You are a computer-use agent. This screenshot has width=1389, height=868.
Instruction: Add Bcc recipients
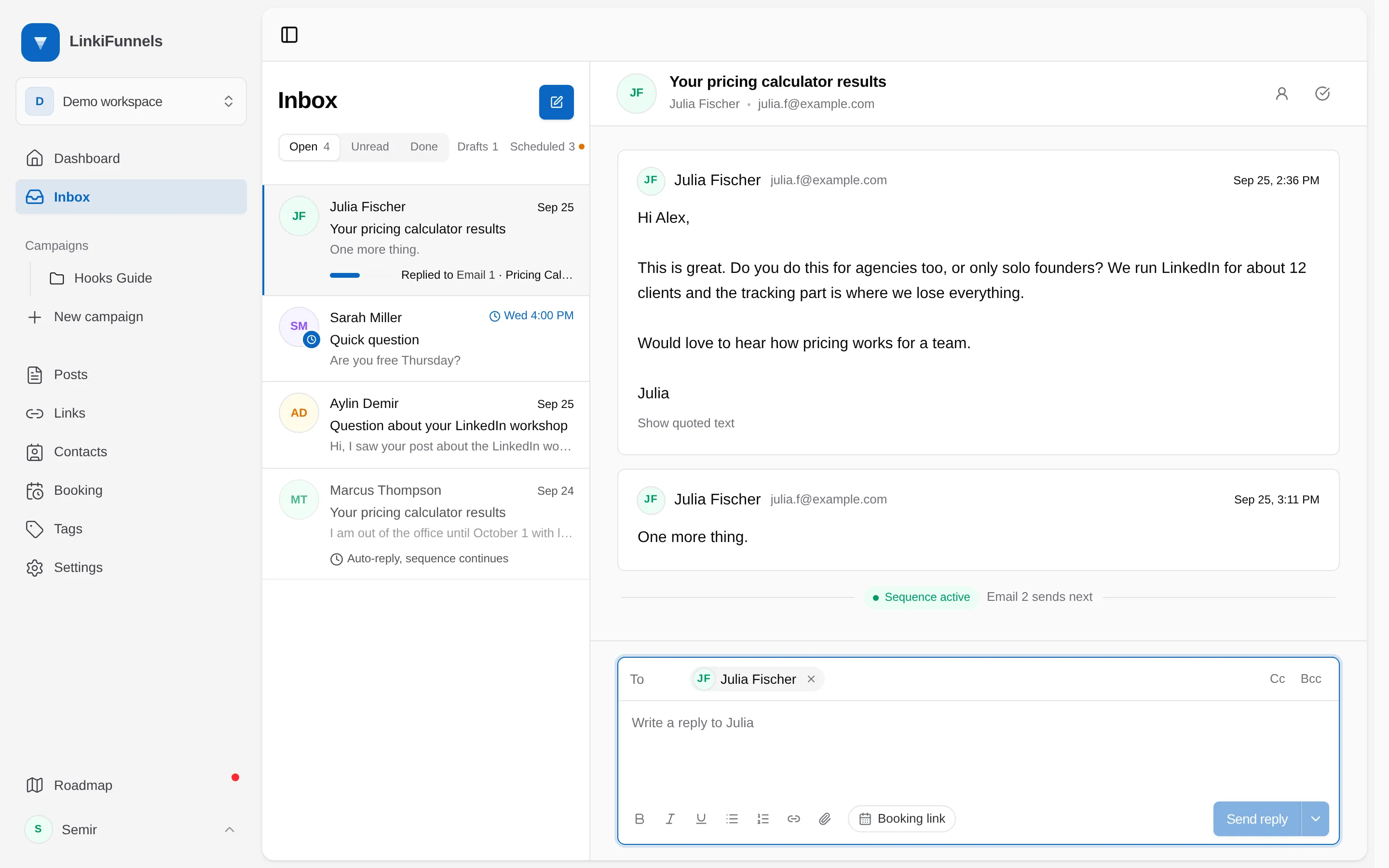(1310, 679)
